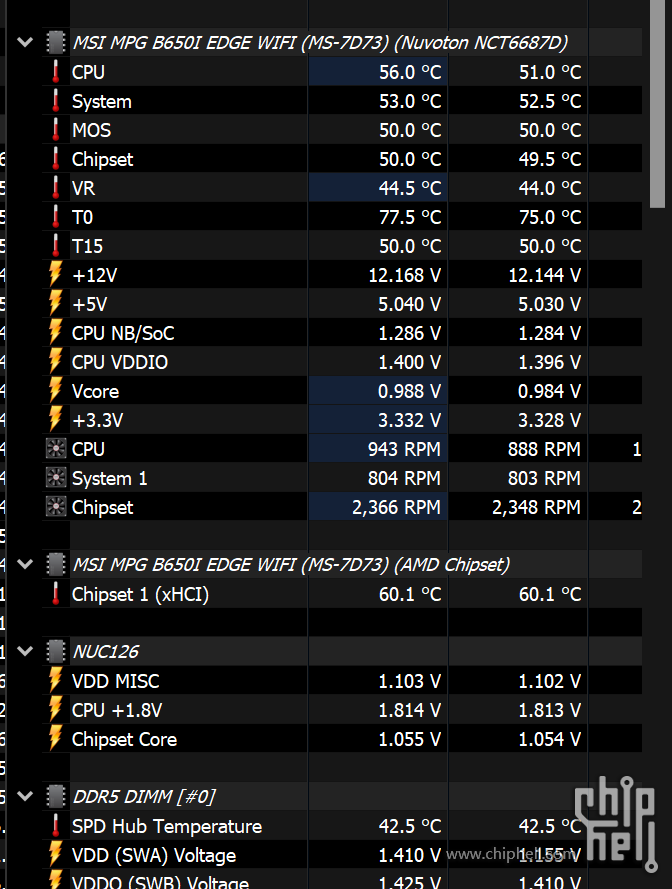This screenshot has height=889, width=672.
Task: Select the DDR5 DIMM [#0] header
Action: tap(144, 797)
